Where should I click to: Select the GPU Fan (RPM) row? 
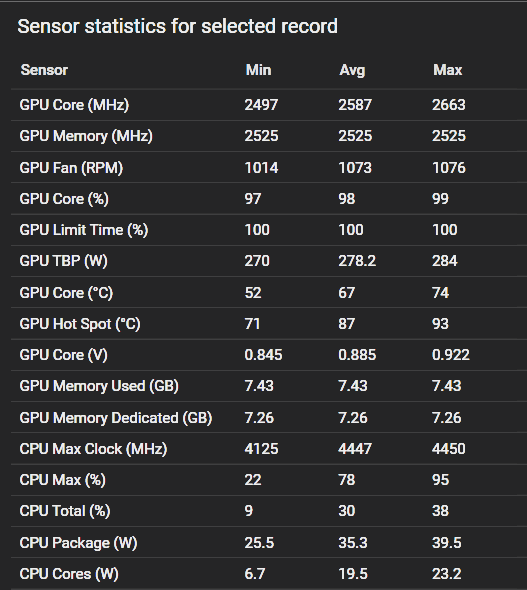coord(269,167)
